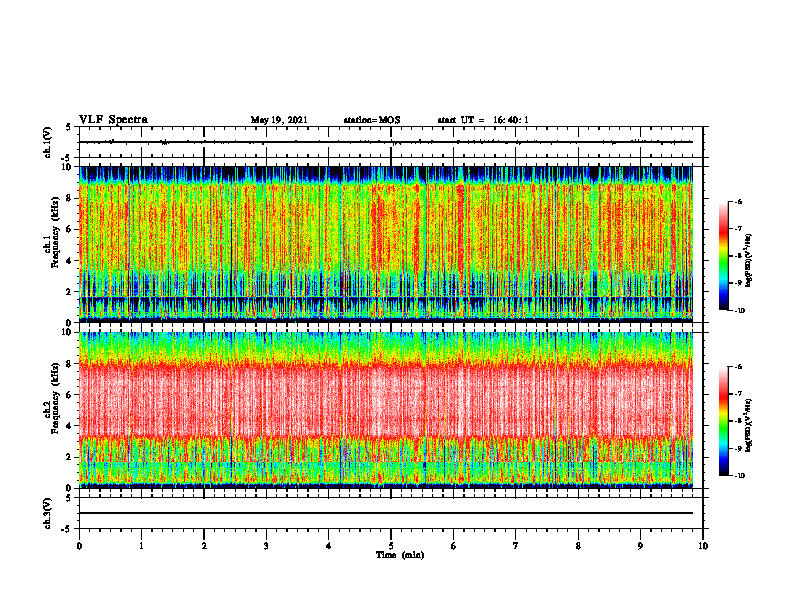Click the time axis tick label "5"

[x=391, y=546]
